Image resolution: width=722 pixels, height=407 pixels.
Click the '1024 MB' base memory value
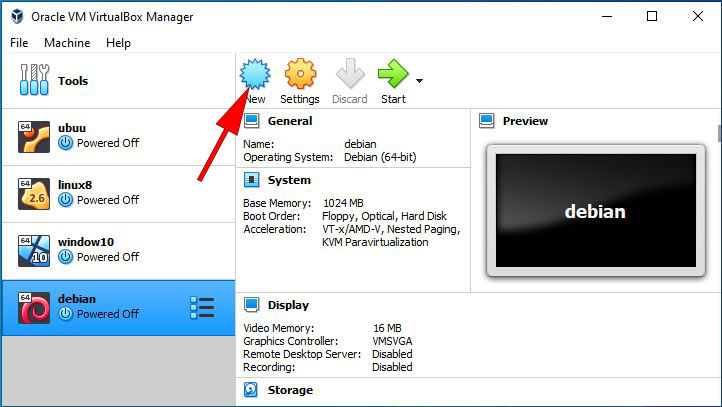(343, 203)
